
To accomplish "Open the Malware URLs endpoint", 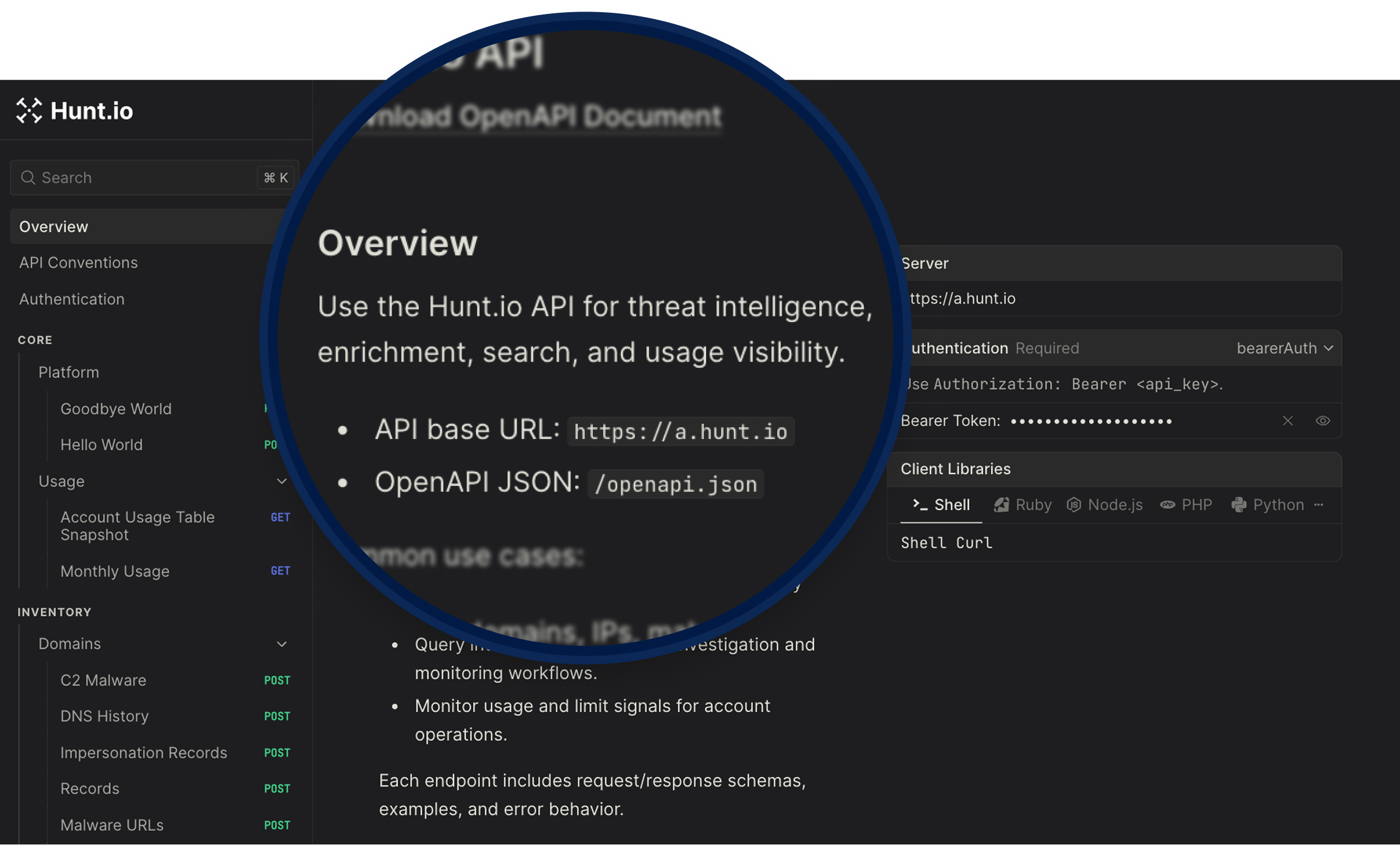I will (112, 825).
